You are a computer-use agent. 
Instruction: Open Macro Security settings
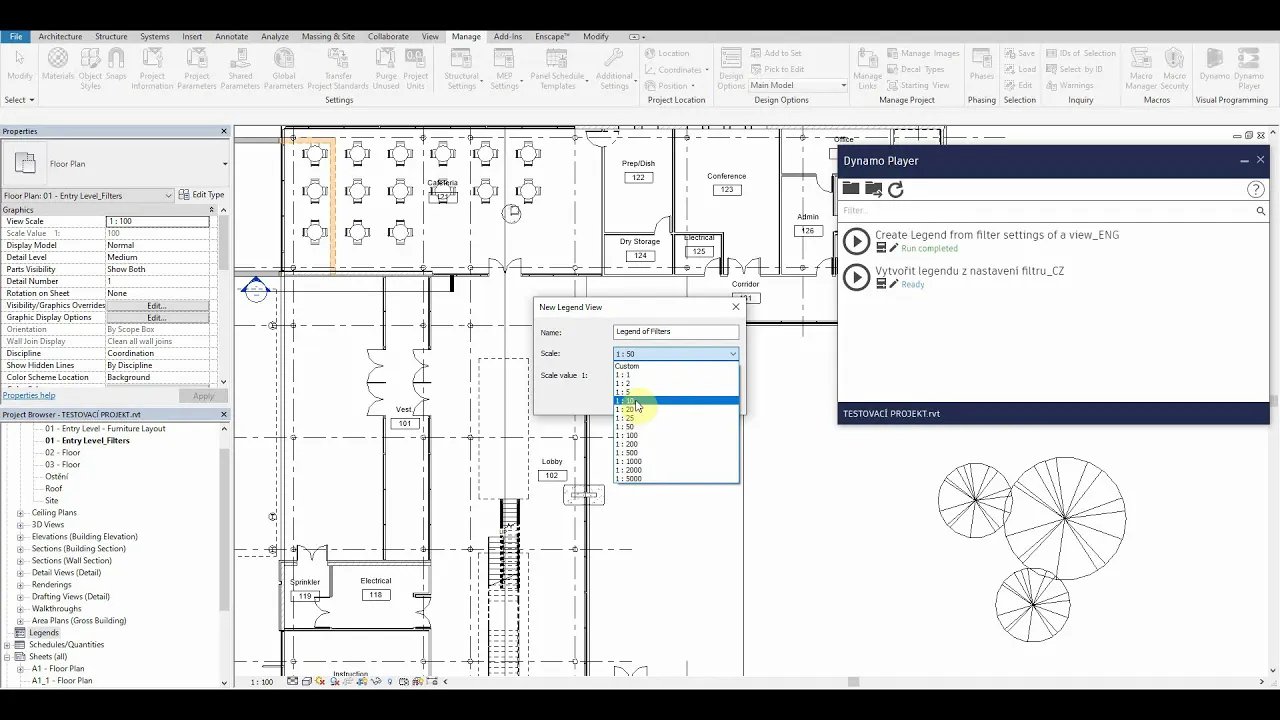(x=1174, y=67)
